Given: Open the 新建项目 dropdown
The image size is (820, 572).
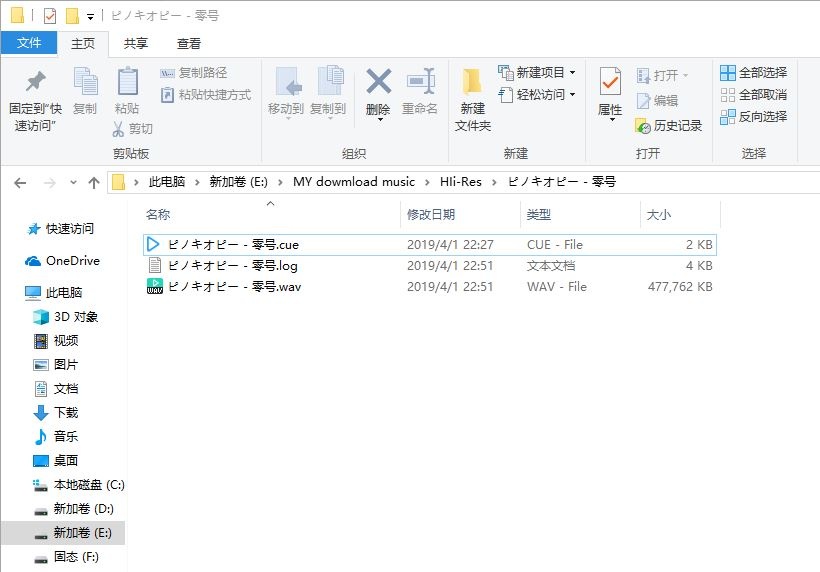Looking at the screenshot, I should [x=537, y=73].
